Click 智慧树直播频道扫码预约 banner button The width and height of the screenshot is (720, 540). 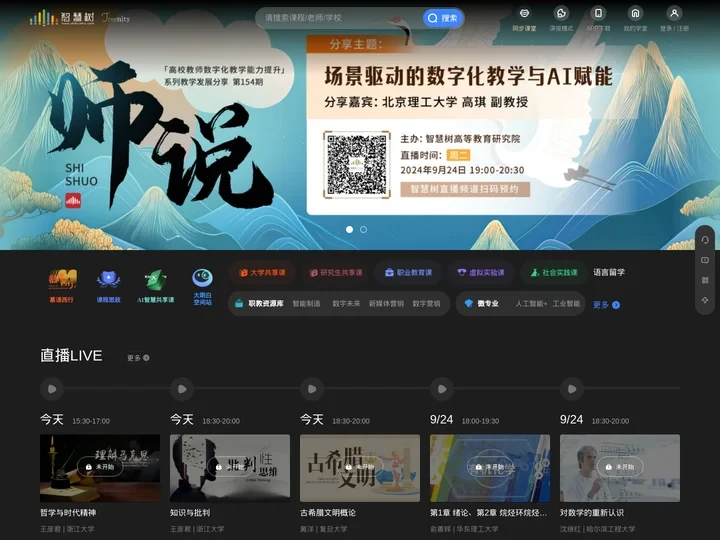465,189
